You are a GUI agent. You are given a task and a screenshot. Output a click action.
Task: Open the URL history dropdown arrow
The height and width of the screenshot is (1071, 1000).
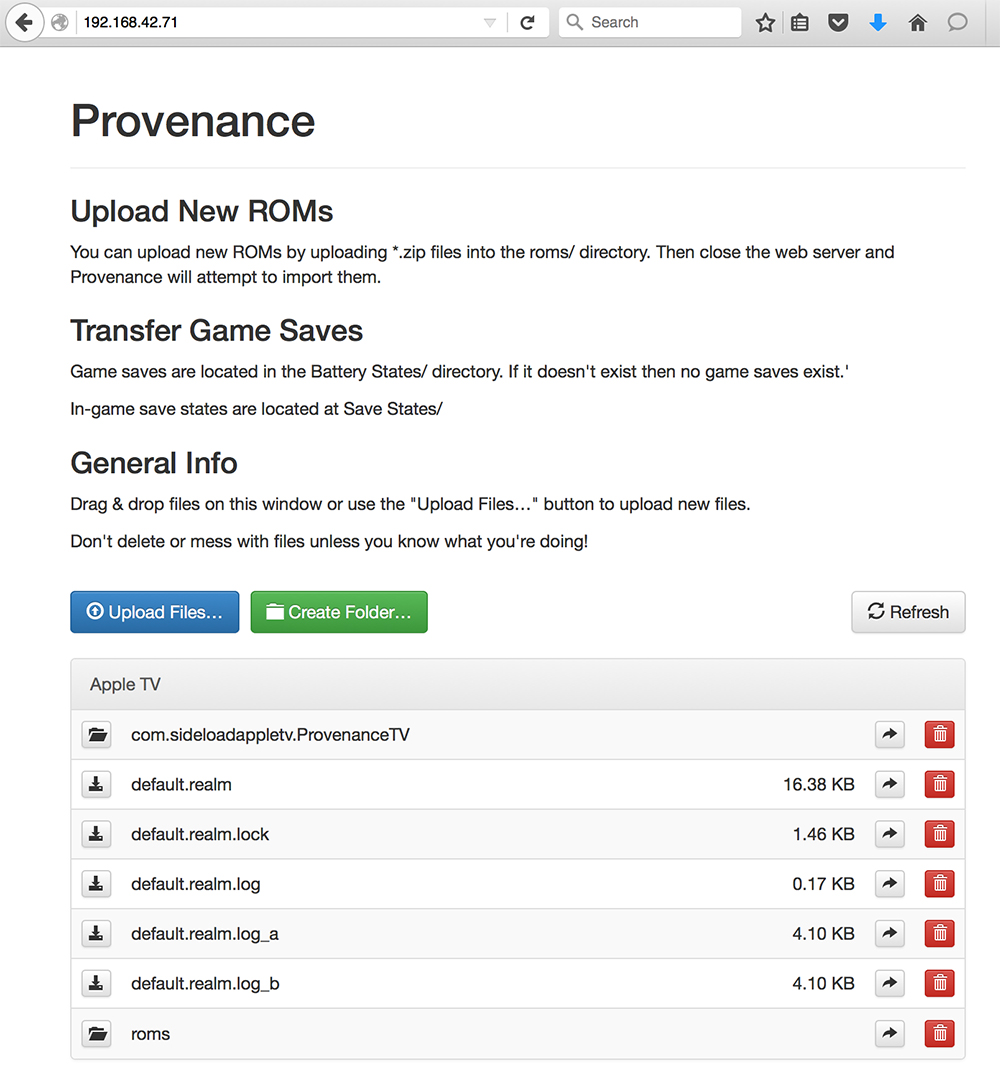pyautogui.click(x=489, y=22)
